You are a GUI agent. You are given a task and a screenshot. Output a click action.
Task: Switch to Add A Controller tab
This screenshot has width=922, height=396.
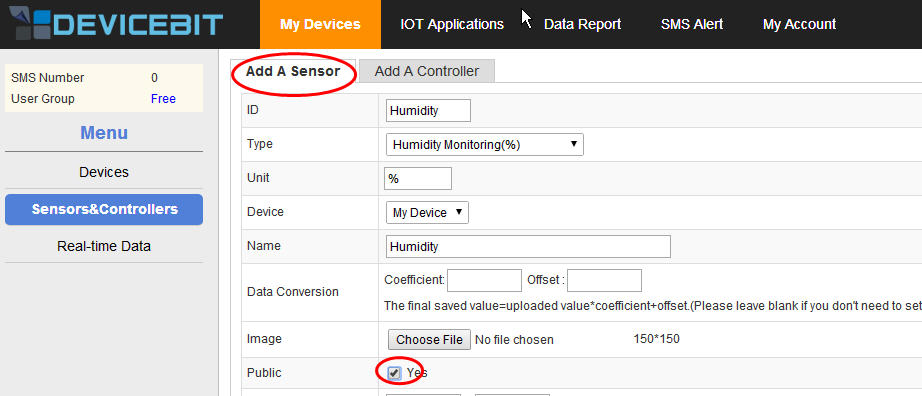click(x=427, y=71)
